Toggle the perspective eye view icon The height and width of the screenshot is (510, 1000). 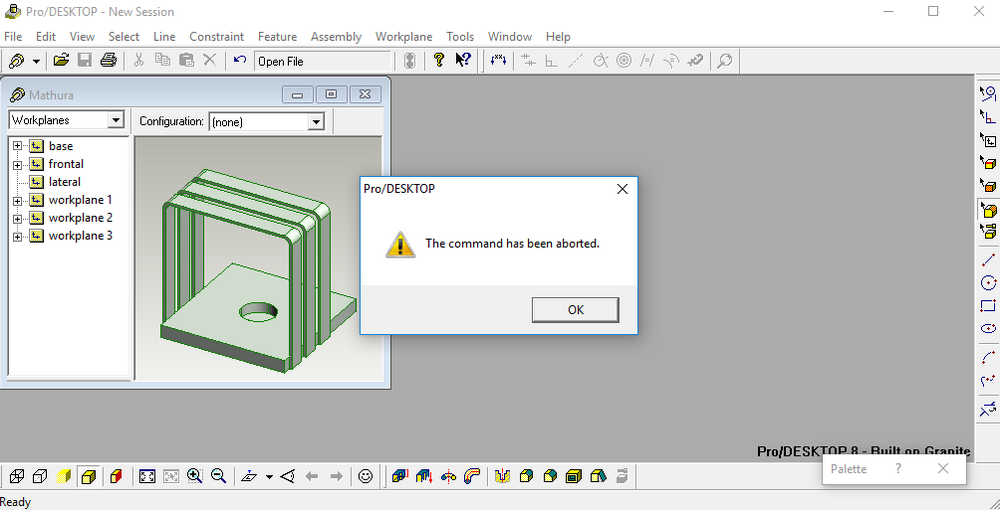pos(288,476)
